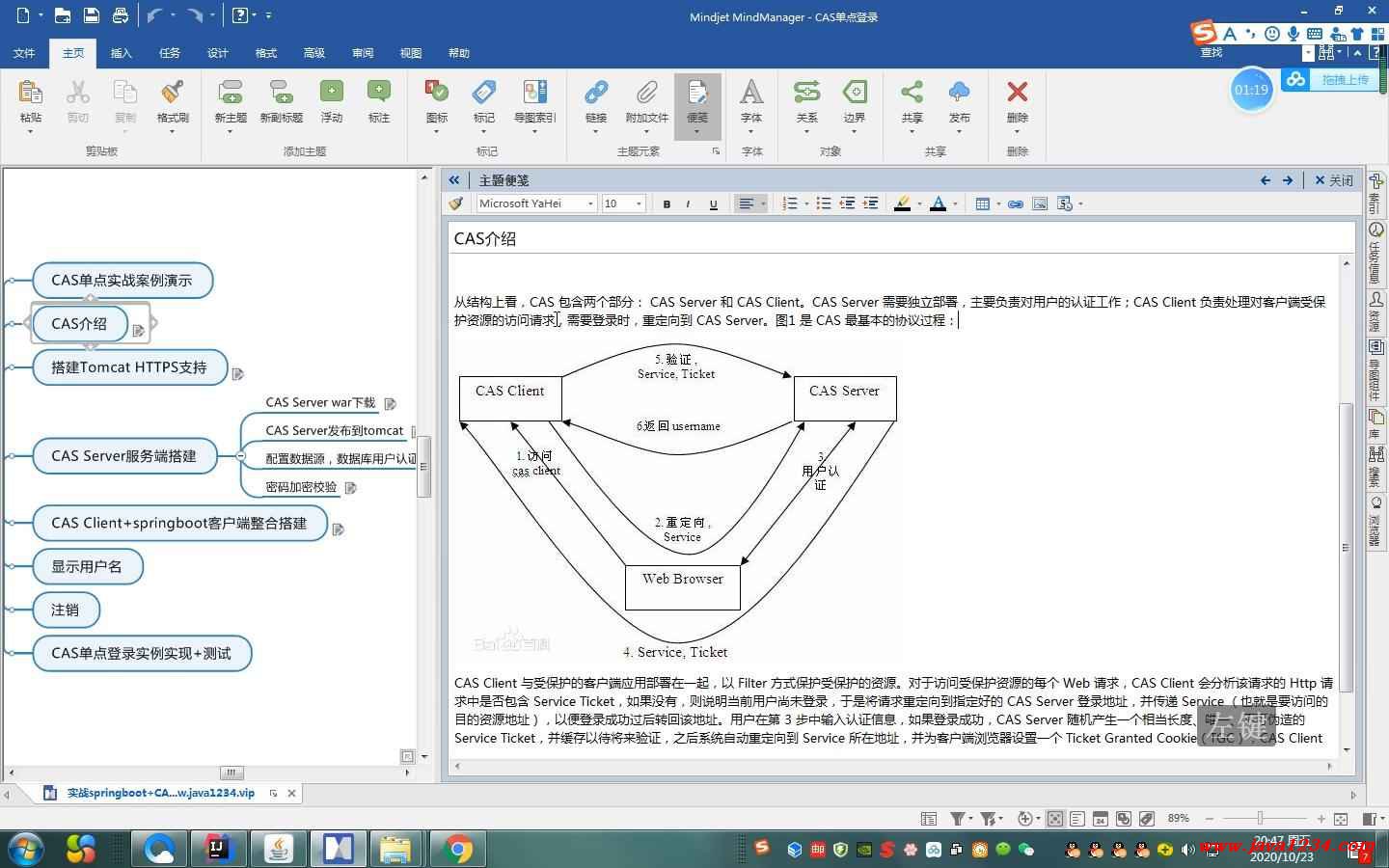Go to previous topic note arrow

tap(1266, 180)
